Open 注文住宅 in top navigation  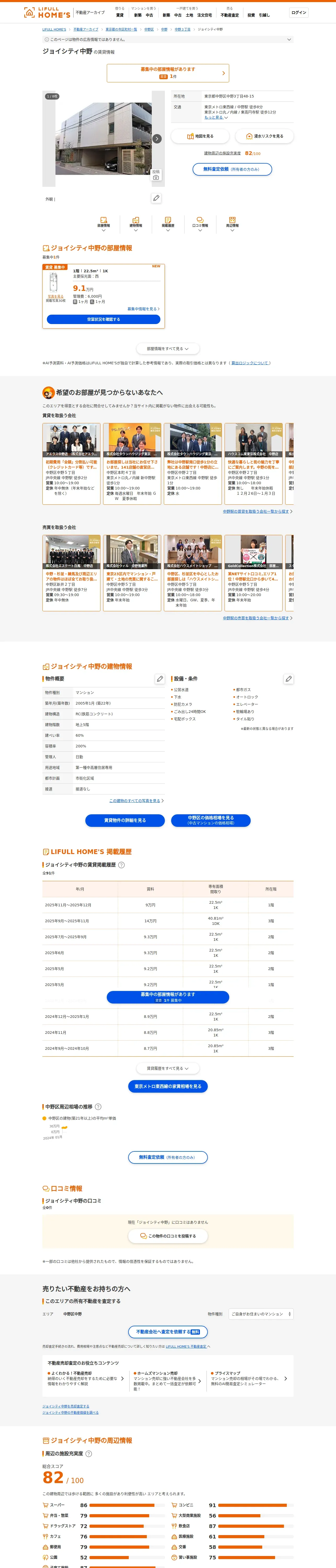[x=205, y=15]
